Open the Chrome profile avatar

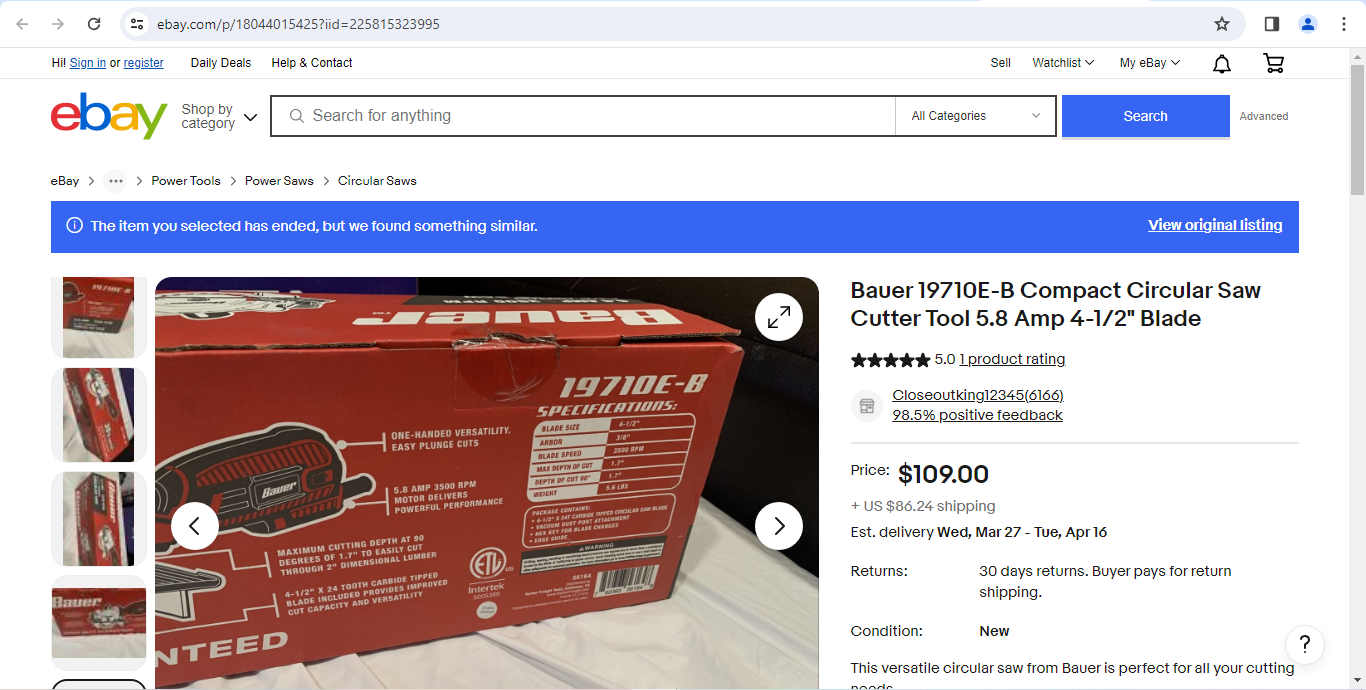[1308, 24]
